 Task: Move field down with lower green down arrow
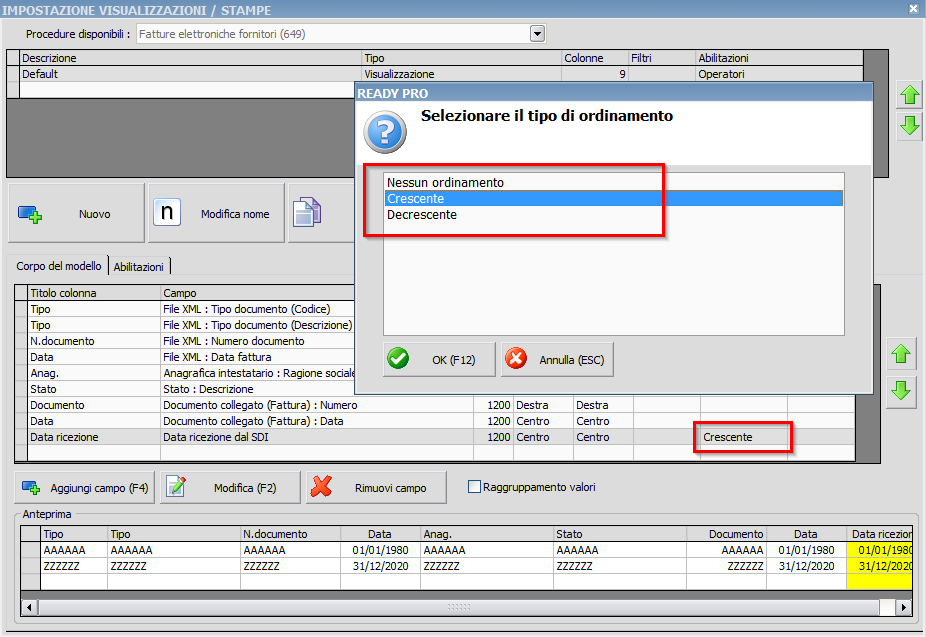[901, 390]
